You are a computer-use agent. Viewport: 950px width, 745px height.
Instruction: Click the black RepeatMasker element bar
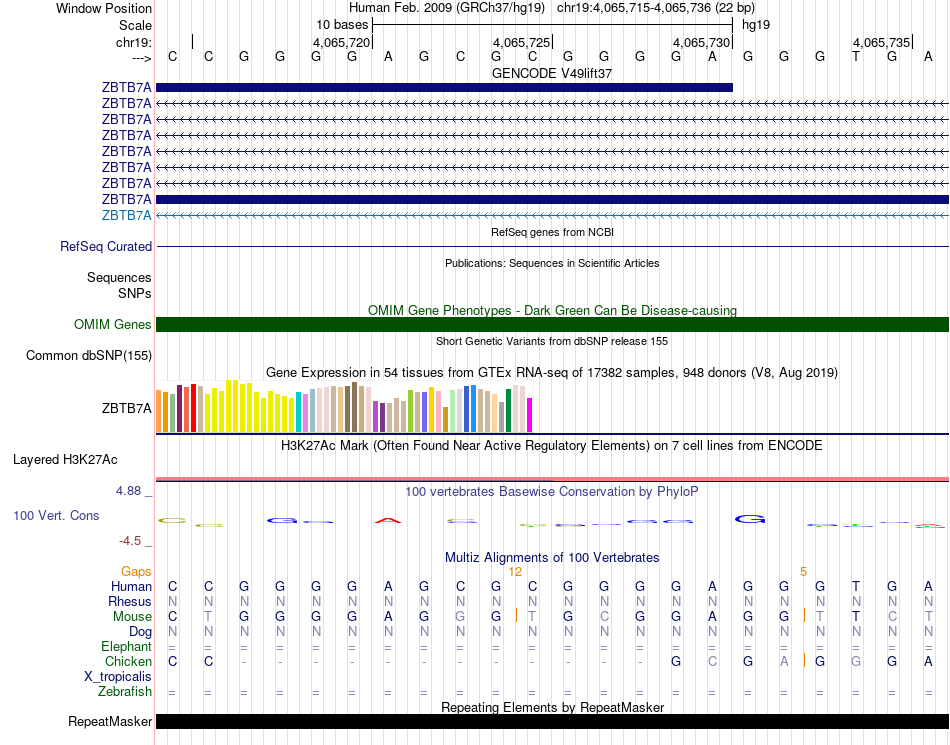[552, 721]
